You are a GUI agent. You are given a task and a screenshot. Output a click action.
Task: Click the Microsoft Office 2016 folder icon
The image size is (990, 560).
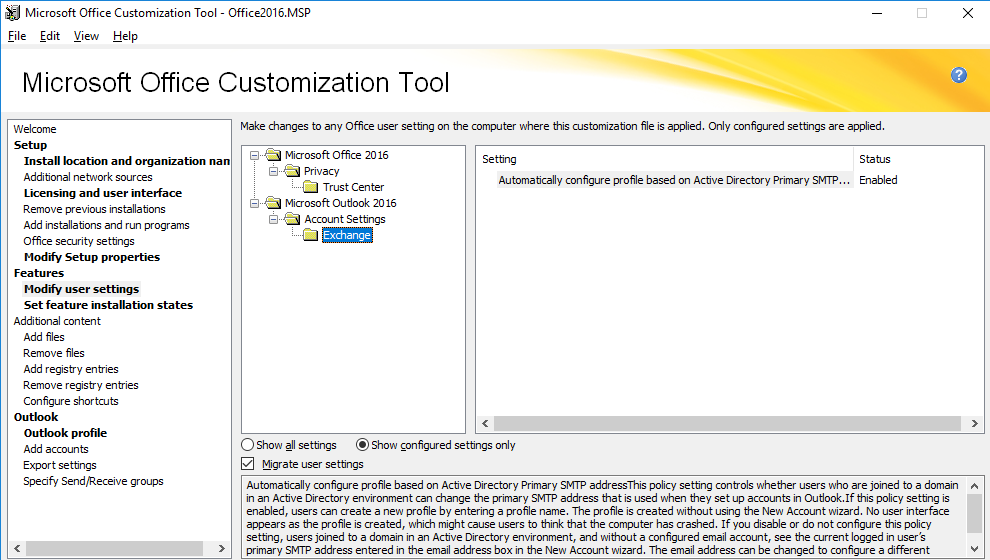tap(273, 155)
